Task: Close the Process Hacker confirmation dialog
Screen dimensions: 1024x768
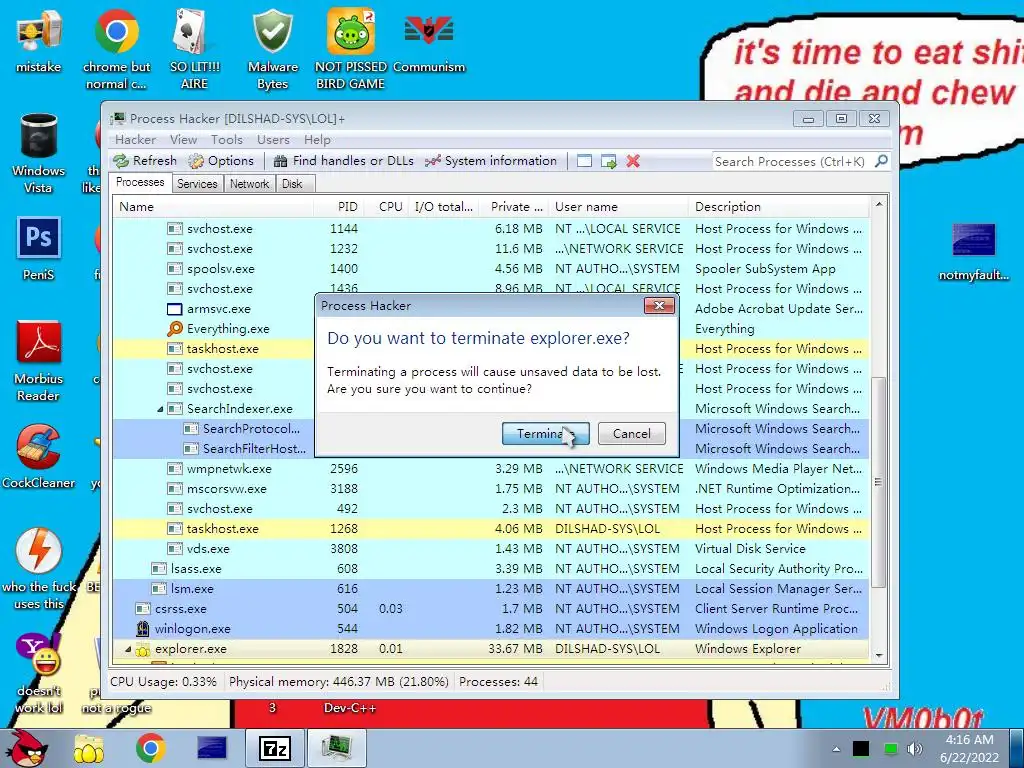Action: pyautogui.click(x=659, y=306)
